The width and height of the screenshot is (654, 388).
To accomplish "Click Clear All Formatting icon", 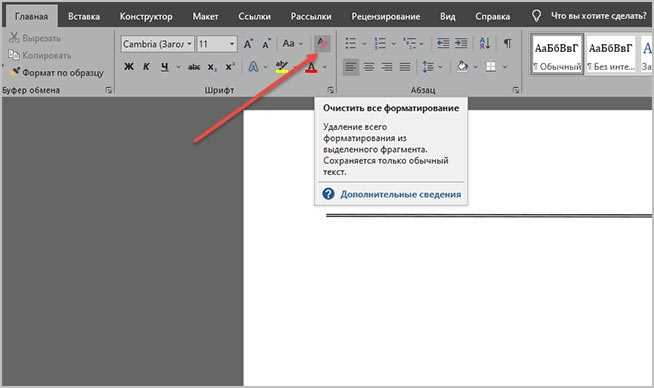I will [322, 43].
